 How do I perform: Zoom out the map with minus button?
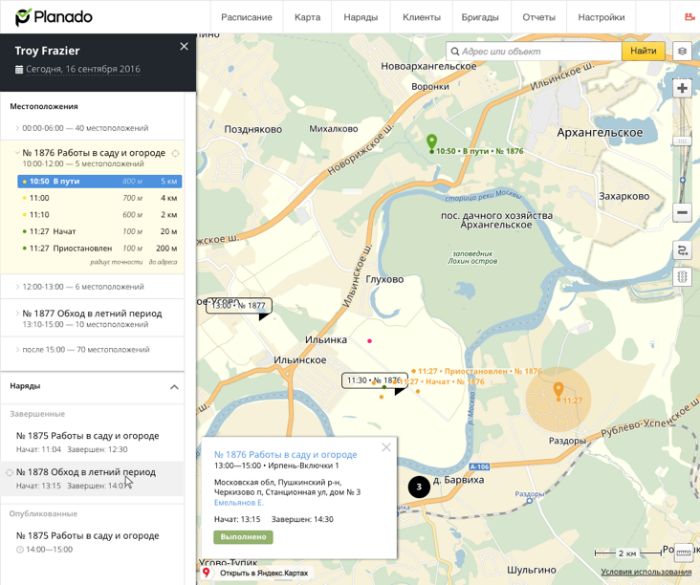coord(682,213)
